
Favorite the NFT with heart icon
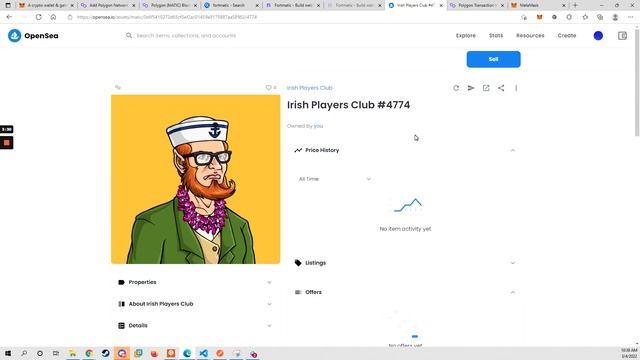click(x=268, y=87)
